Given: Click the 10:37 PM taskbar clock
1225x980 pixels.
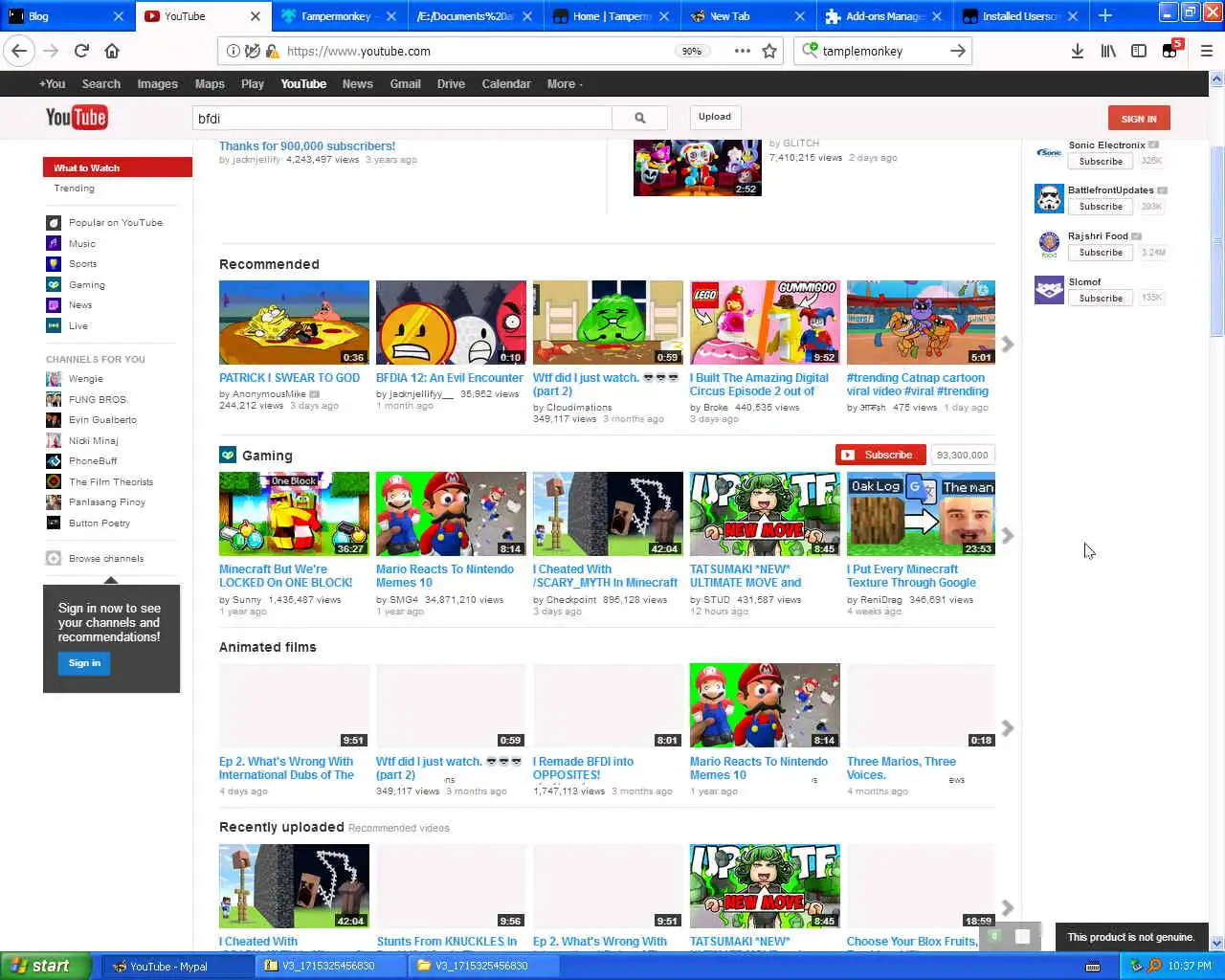Looking at the screenshot, I should (x=1190, y=966).
